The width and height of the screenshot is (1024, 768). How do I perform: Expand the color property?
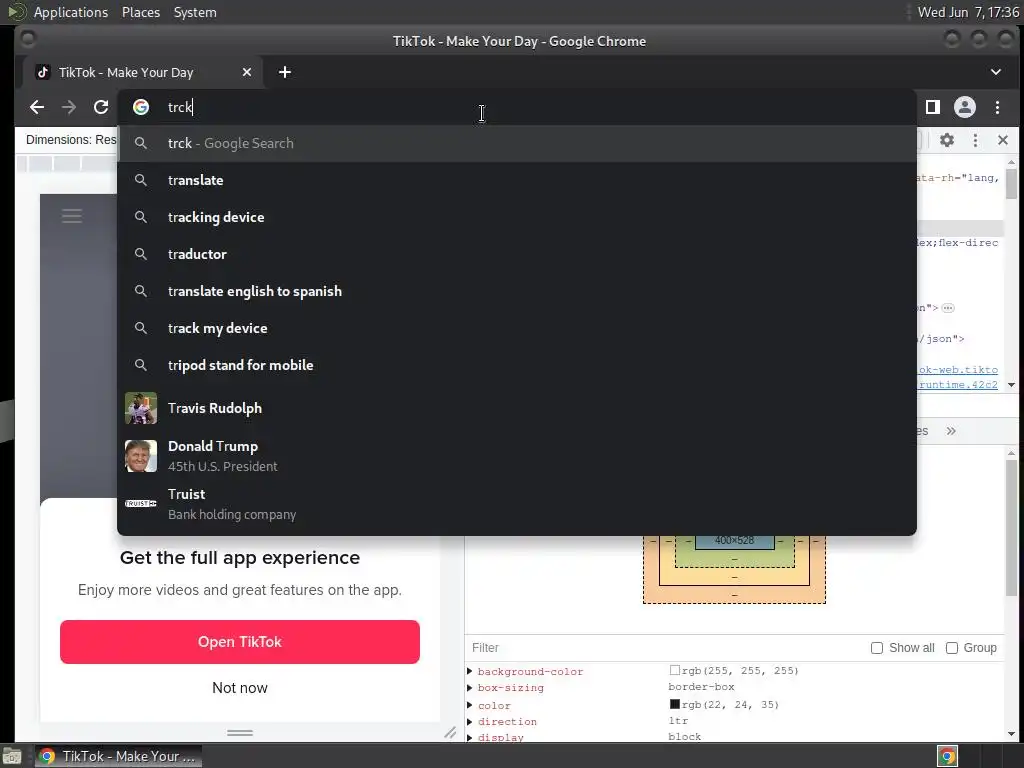coord(470,705)
